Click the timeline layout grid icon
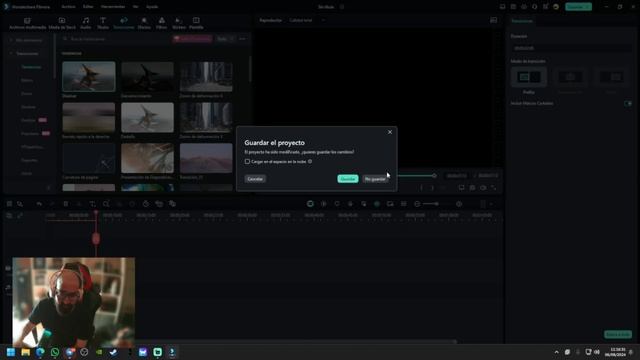 click(9, 204)
